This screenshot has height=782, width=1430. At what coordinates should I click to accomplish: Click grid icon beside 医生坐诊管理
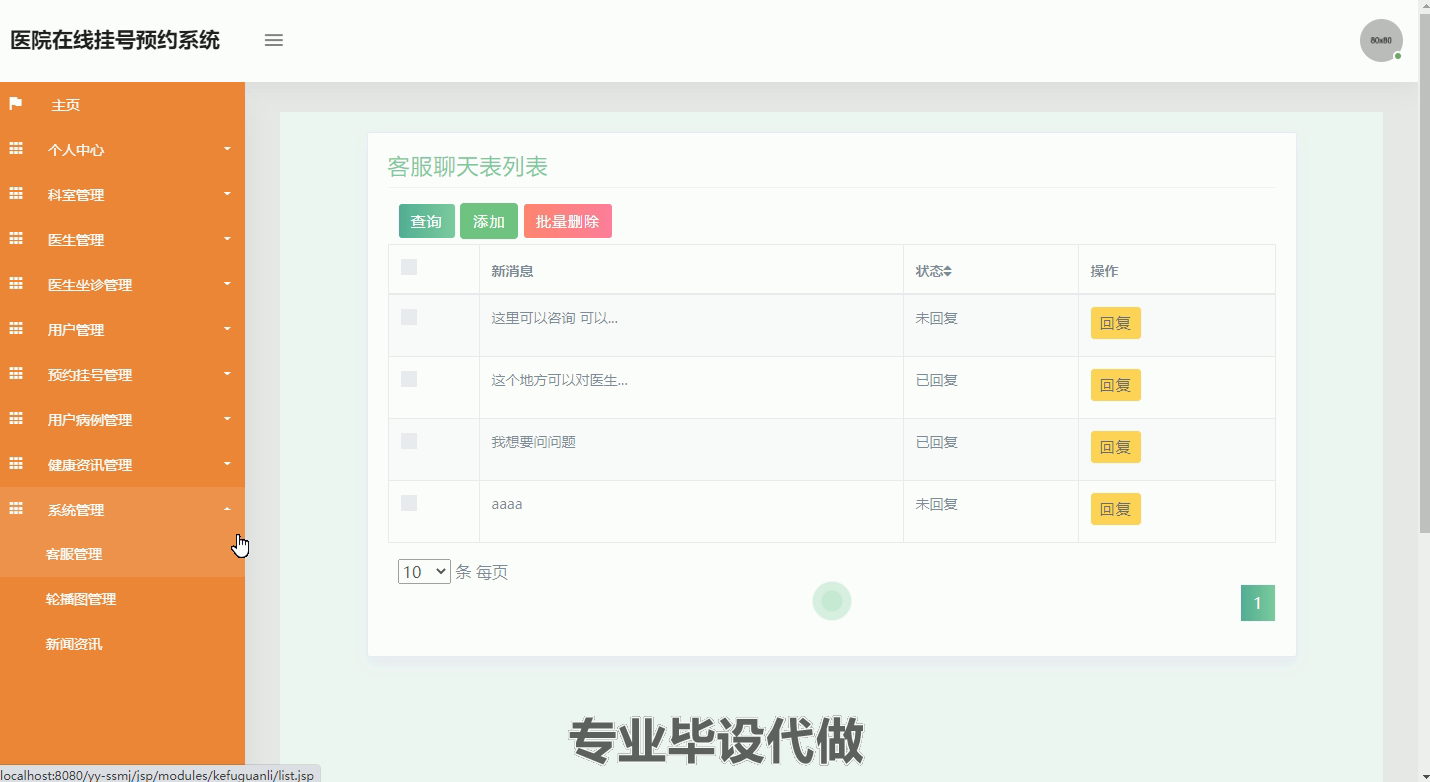pos(16,284)
